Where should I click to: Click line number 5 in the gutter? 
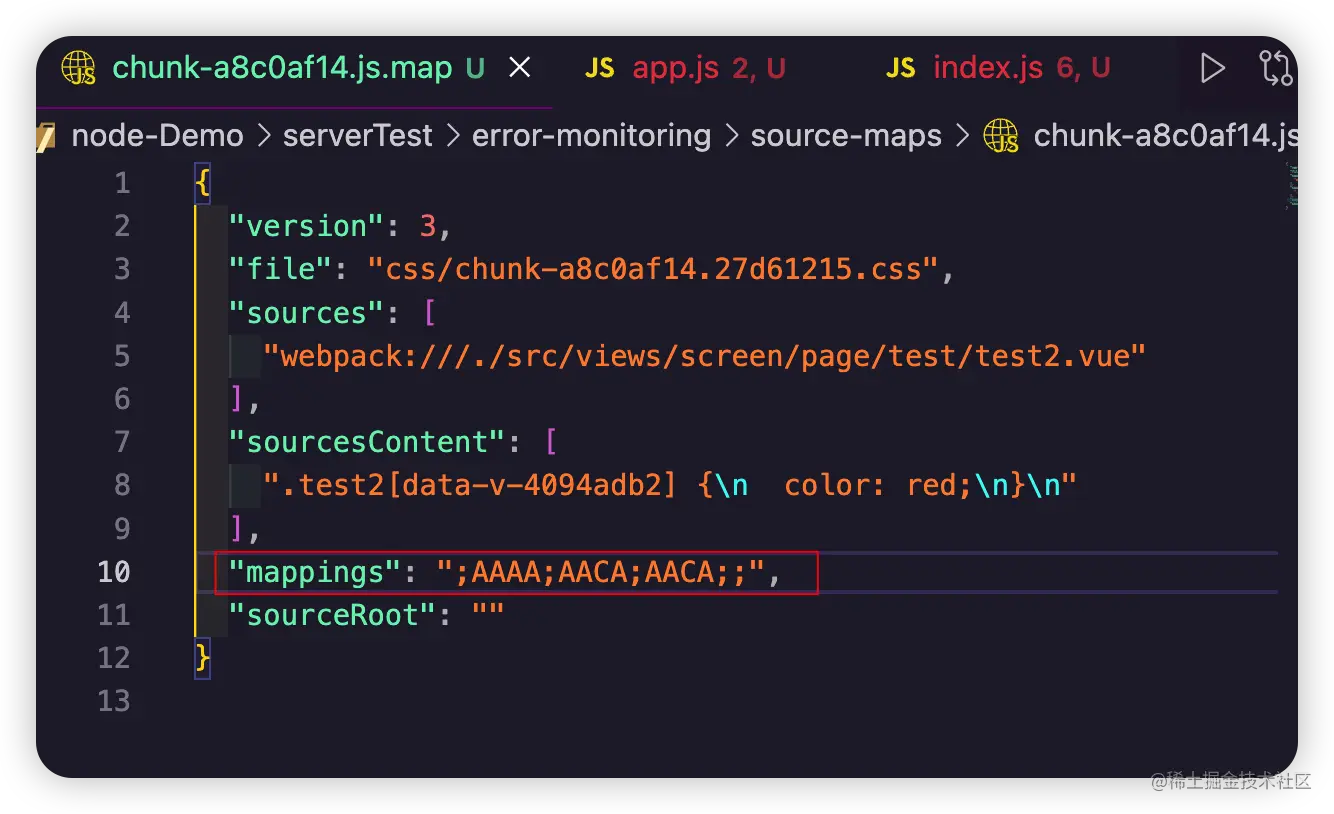click(x=122, y=356)
